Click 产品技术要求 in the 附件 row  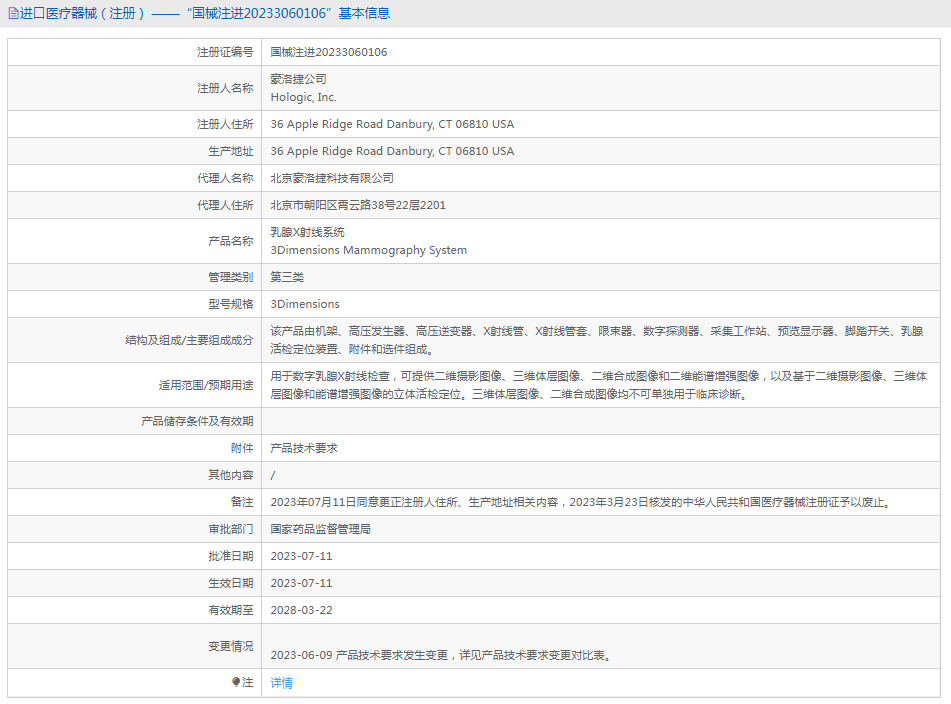pyautogui.click(x=304, y=448)
